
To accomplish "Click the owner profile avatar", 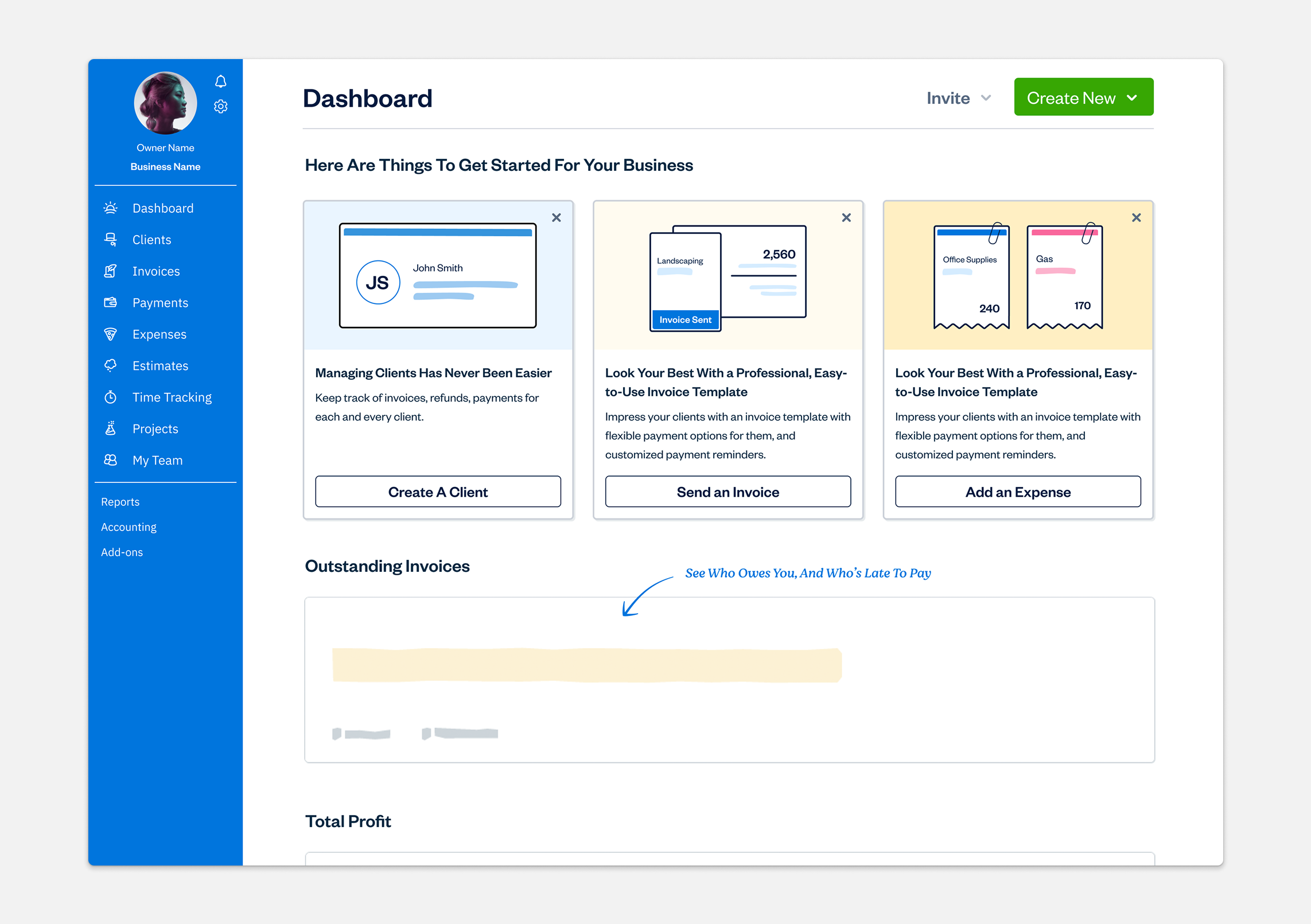I will pos(165,103).
